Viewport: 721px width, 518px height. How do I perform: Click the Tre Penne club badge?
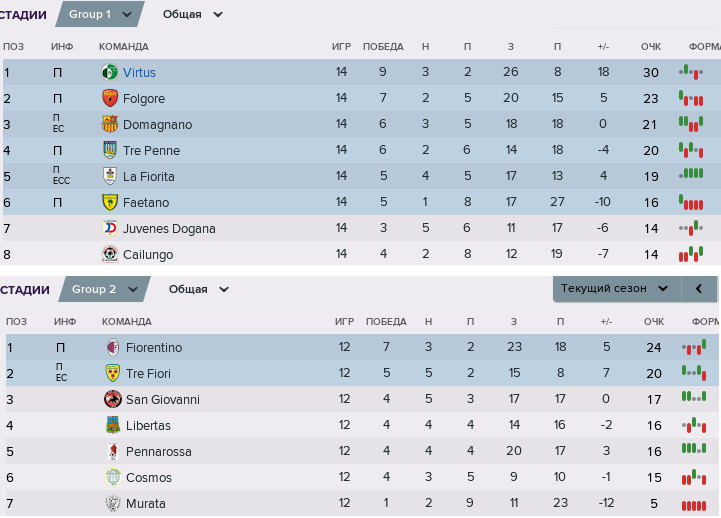109,150
